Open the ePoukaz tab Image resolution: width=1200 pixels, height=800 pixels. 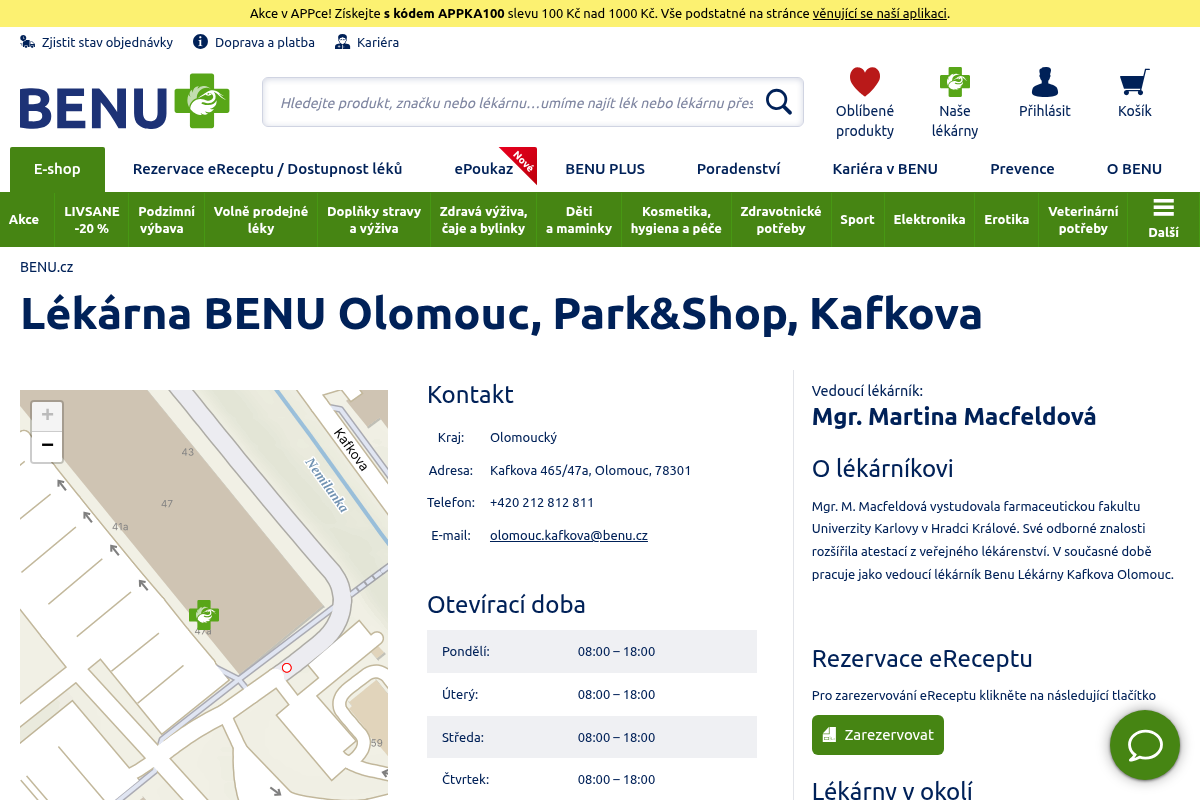click(484, 169)
